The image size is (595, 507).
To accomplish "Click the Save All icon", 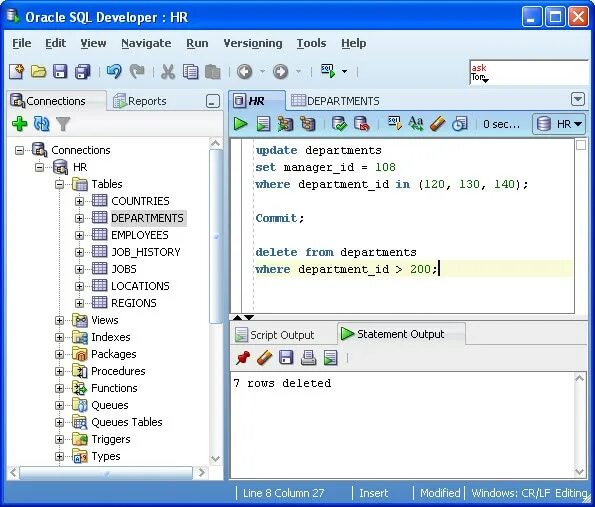I will pos(83,71).
